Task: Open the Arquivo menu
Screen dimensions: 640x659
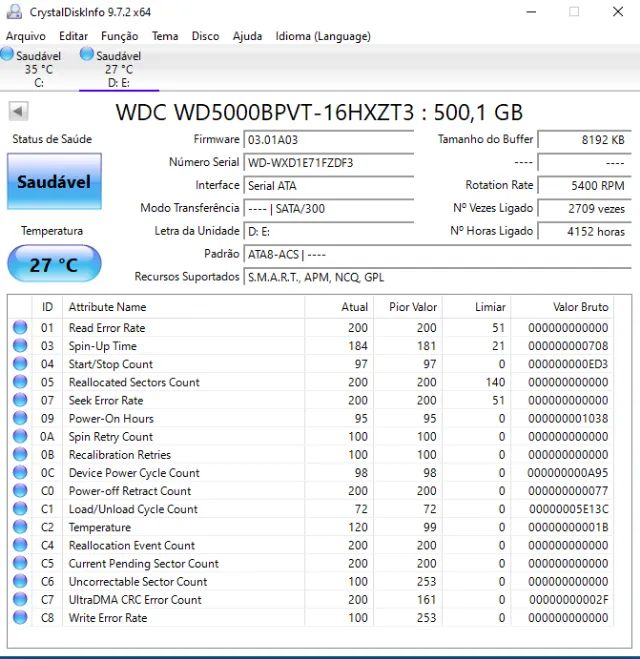Action: click(x=26, y=36)
